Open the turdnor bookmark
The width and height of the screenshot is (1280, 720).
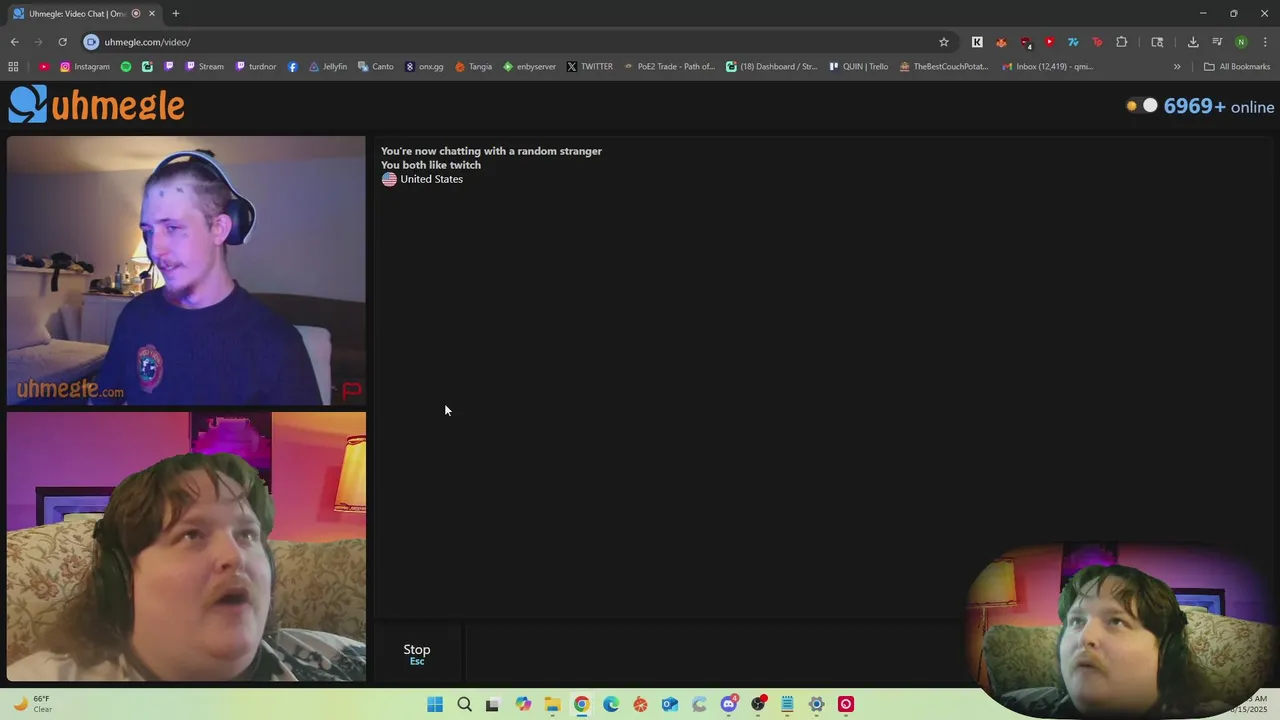coord(255,67)
